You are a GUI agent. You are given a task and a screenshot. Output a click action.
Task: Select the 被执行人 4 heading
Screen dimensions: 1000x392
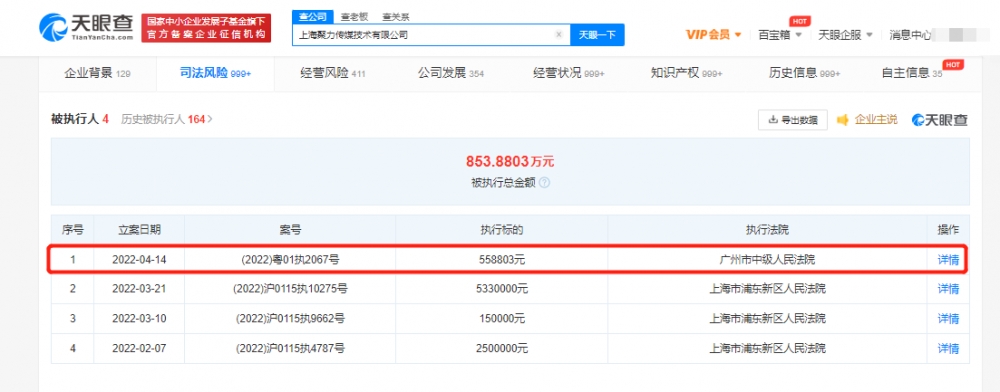80,119
